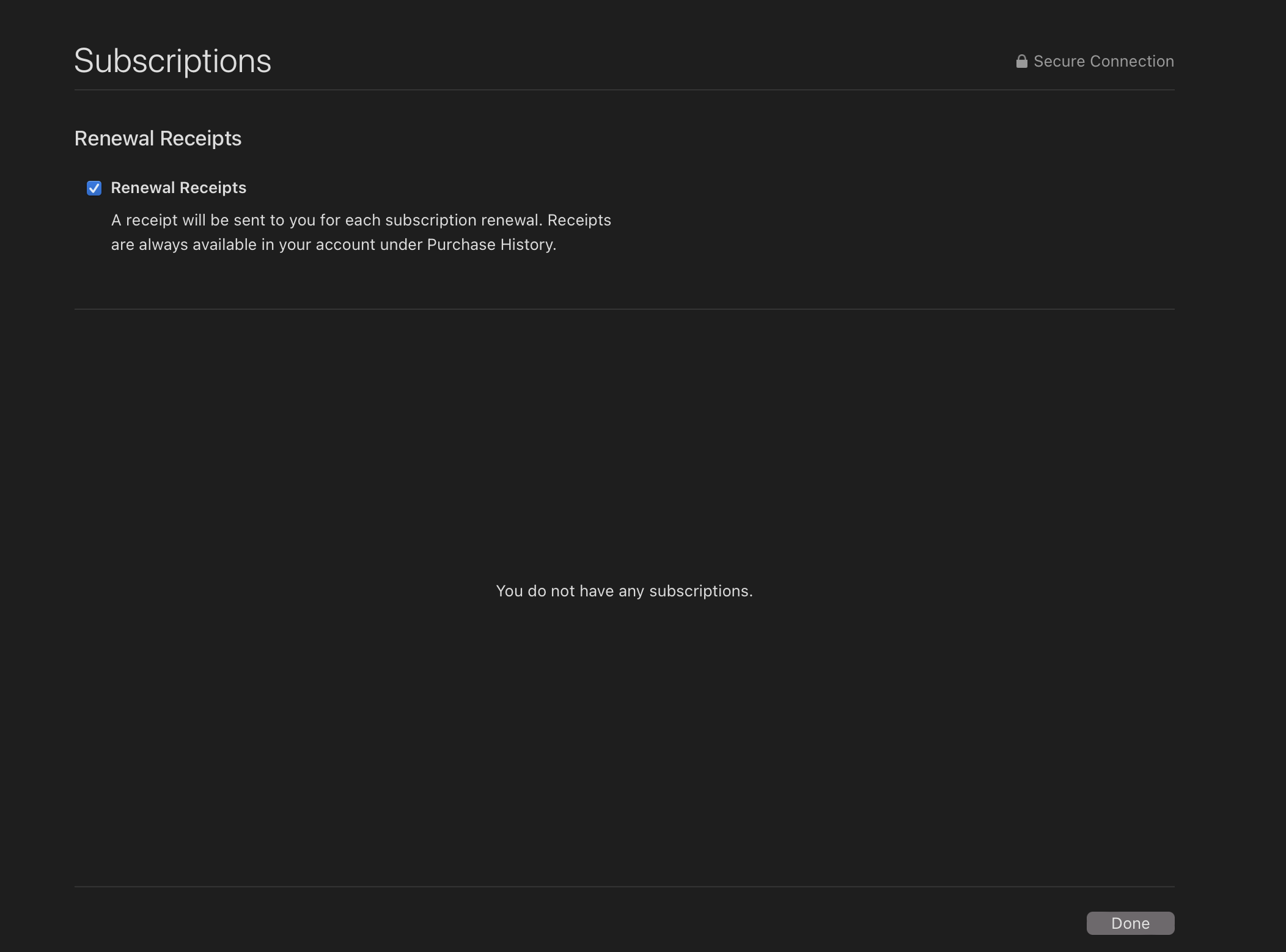1286x952 pixels.
Task: Toggle renewal receipt emails via the blue checkmark
Action: click(x=94, y=188)
